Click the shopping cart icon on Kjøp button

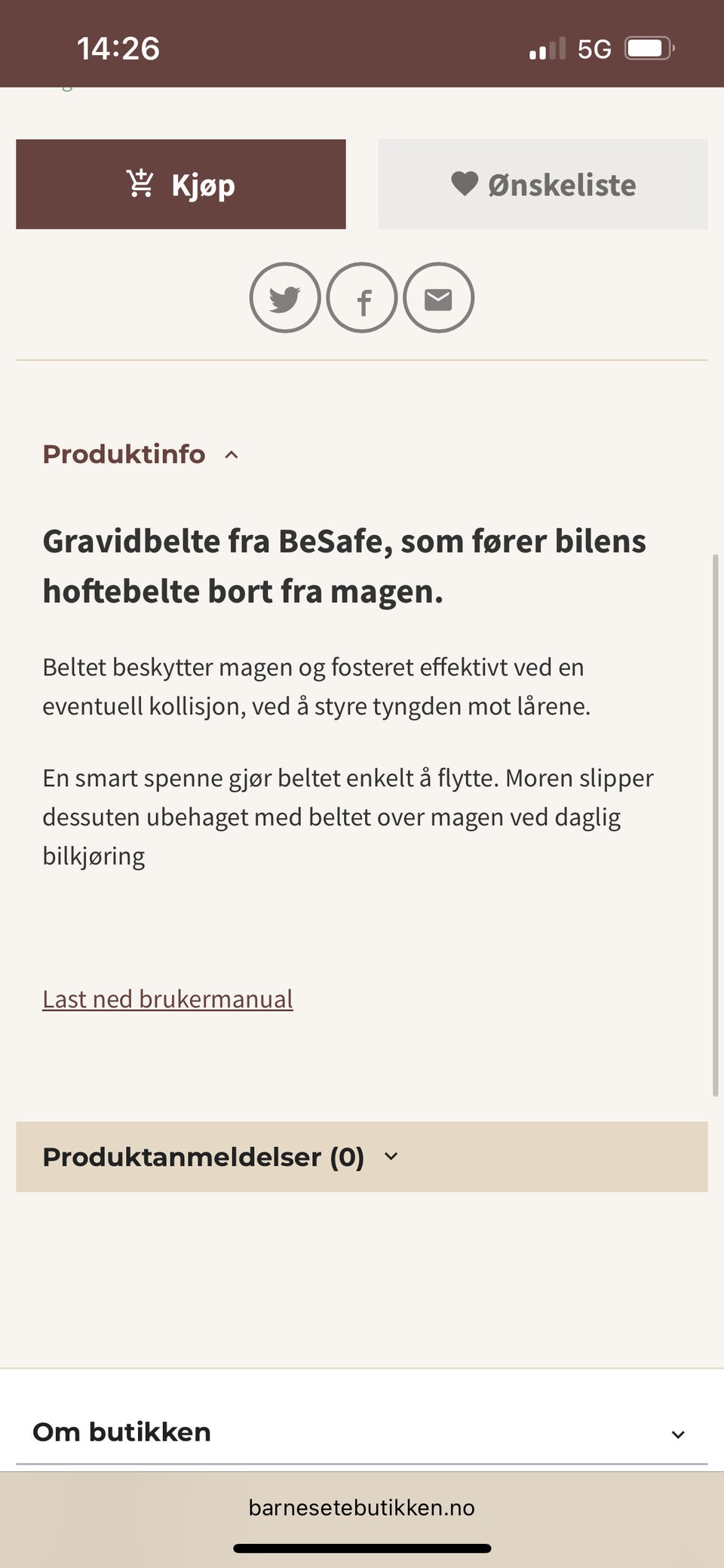click(x=140, y=183)
